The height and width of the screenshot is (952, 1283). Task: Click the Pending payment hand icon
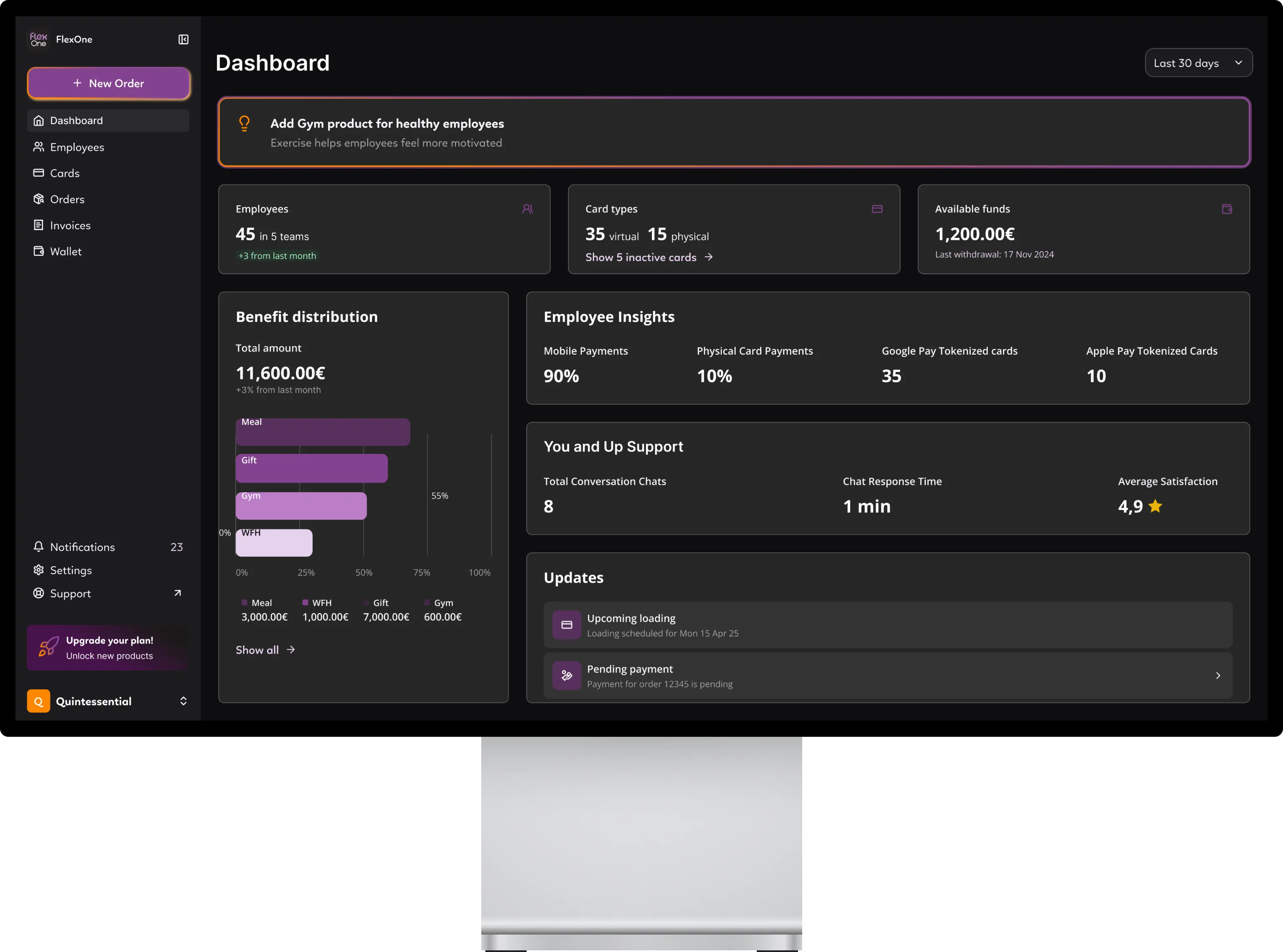coord(567,675)
